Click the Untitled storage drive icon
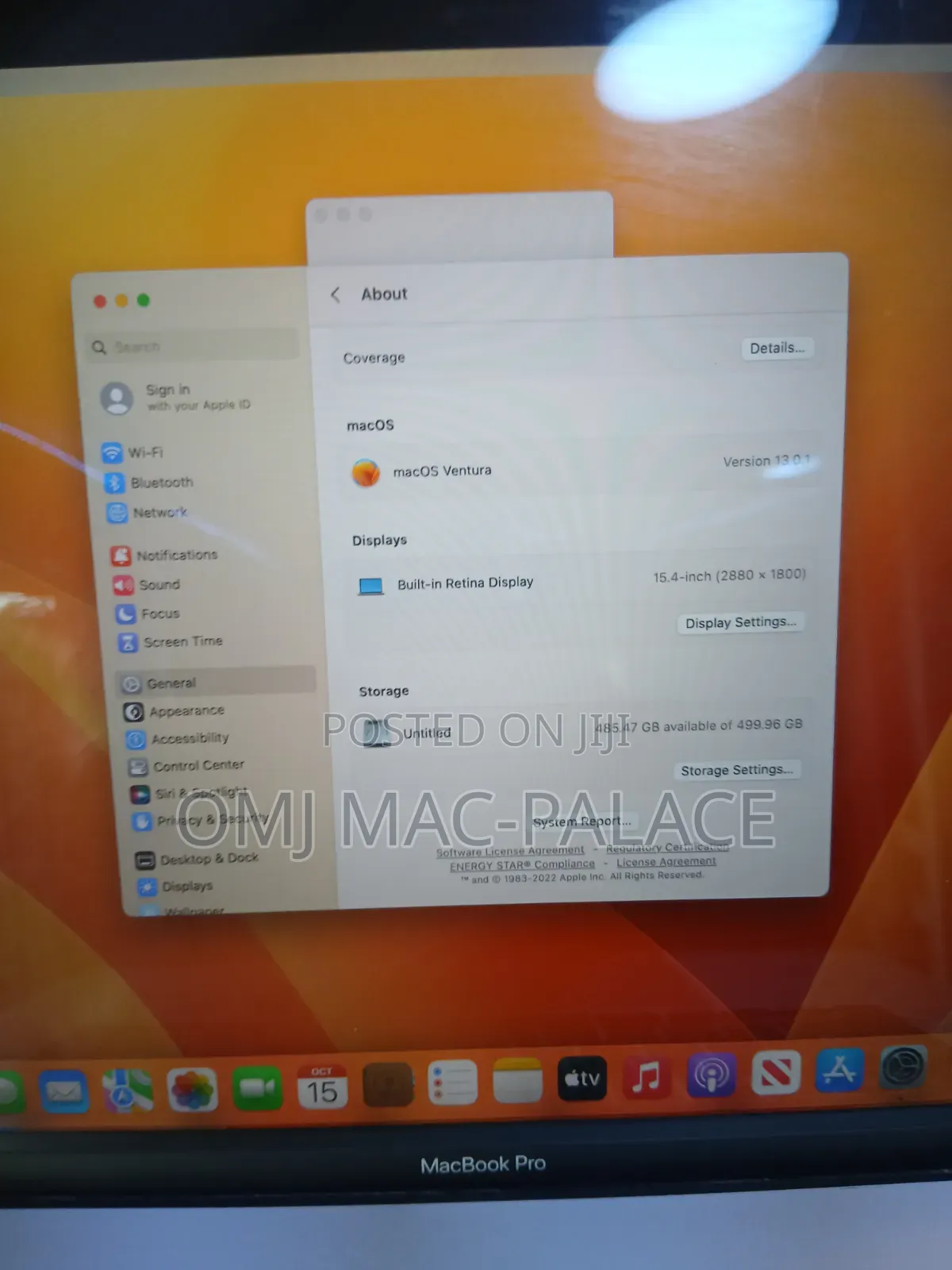The image size is (952, 1270). click(x=378, y=732)
